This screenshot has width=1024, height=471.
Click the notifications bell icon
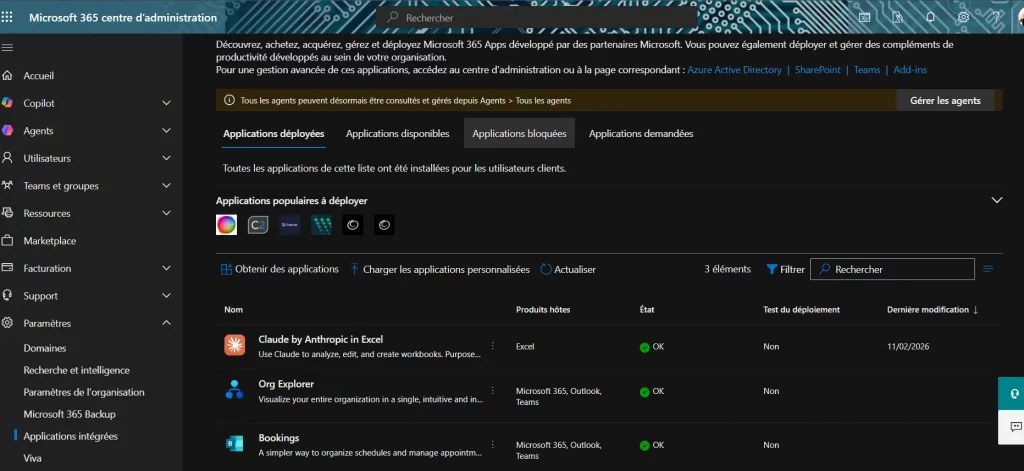(931, 18)
